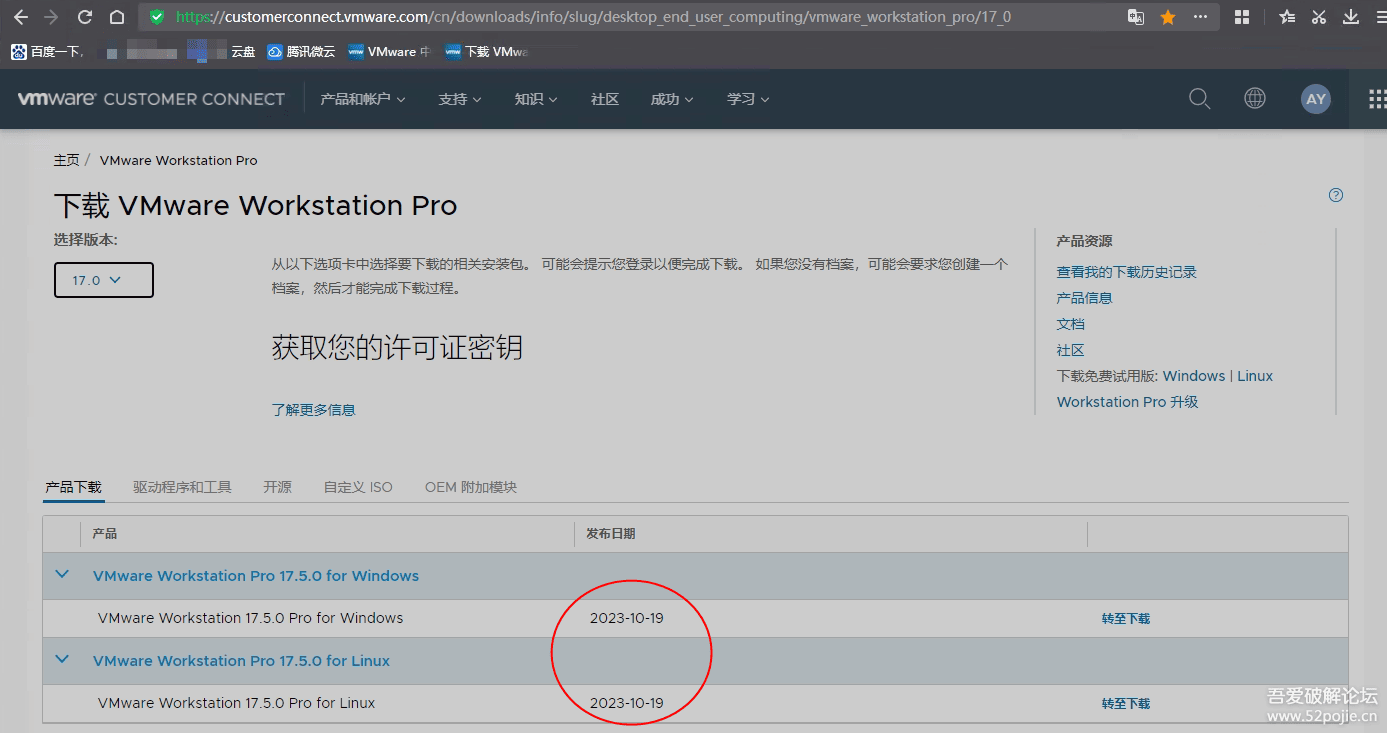Click the browser back arrow
Screen dimensions: 1387x733
[20, 17]
